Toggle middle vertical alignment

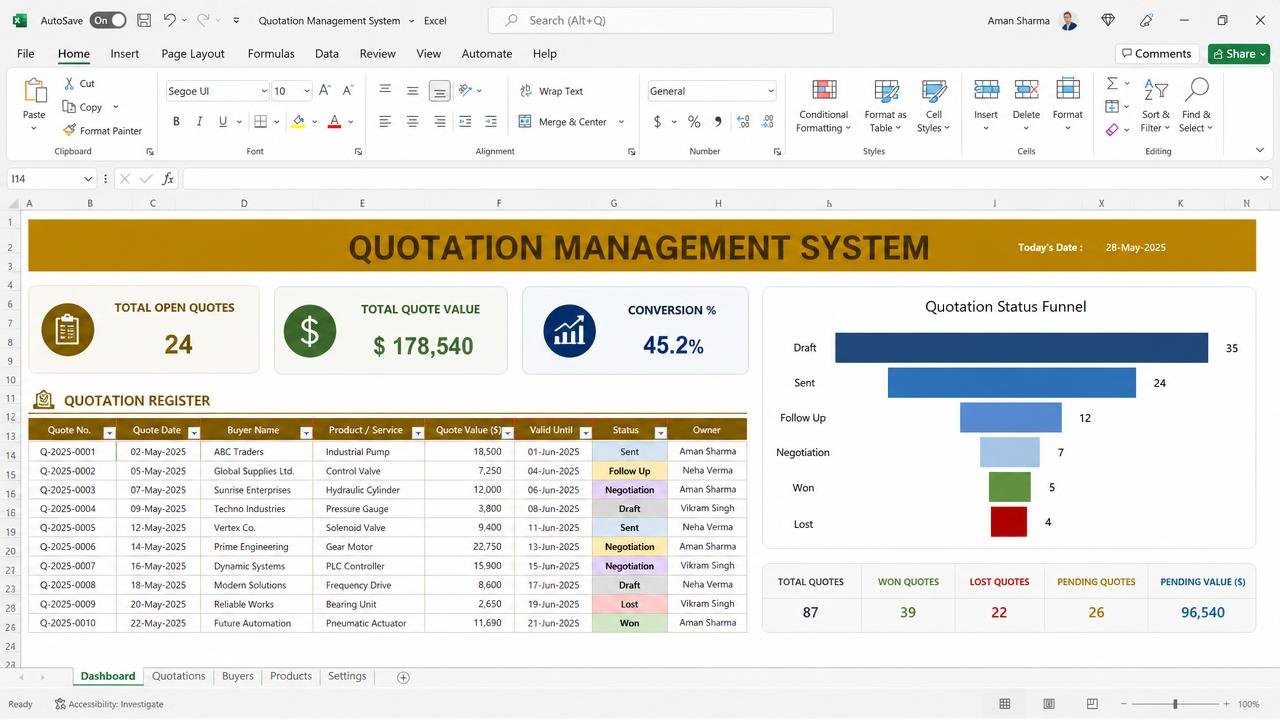point(412,91)
